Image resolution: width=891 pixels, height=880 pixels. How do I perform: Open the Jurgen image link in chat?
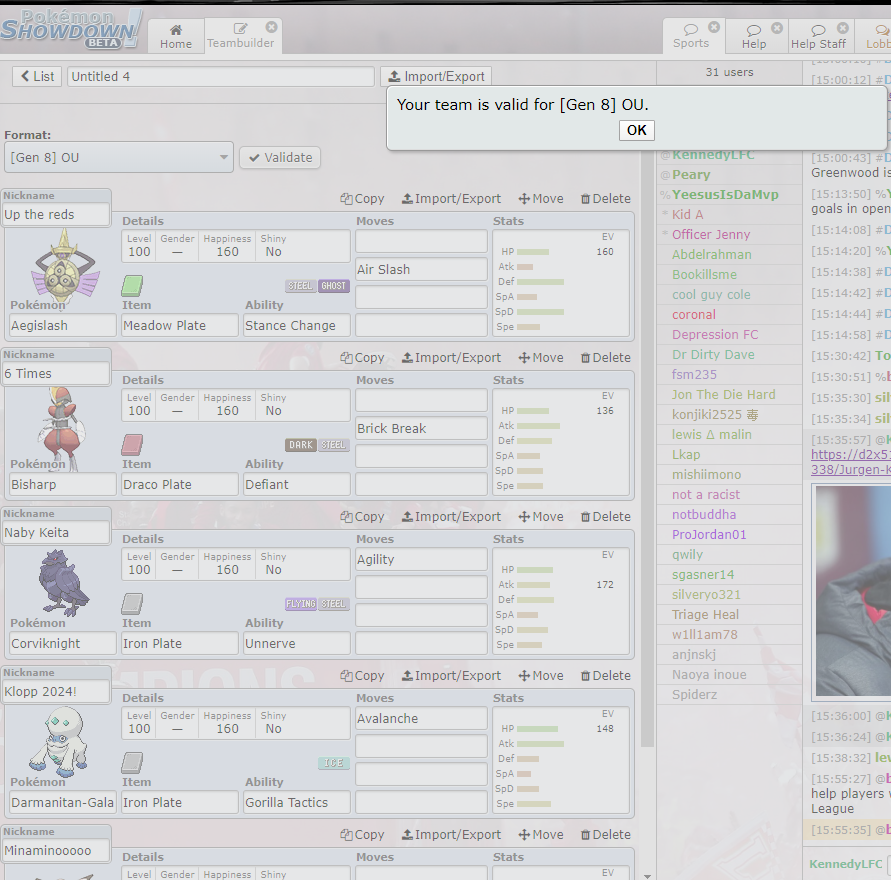[851, 462]
